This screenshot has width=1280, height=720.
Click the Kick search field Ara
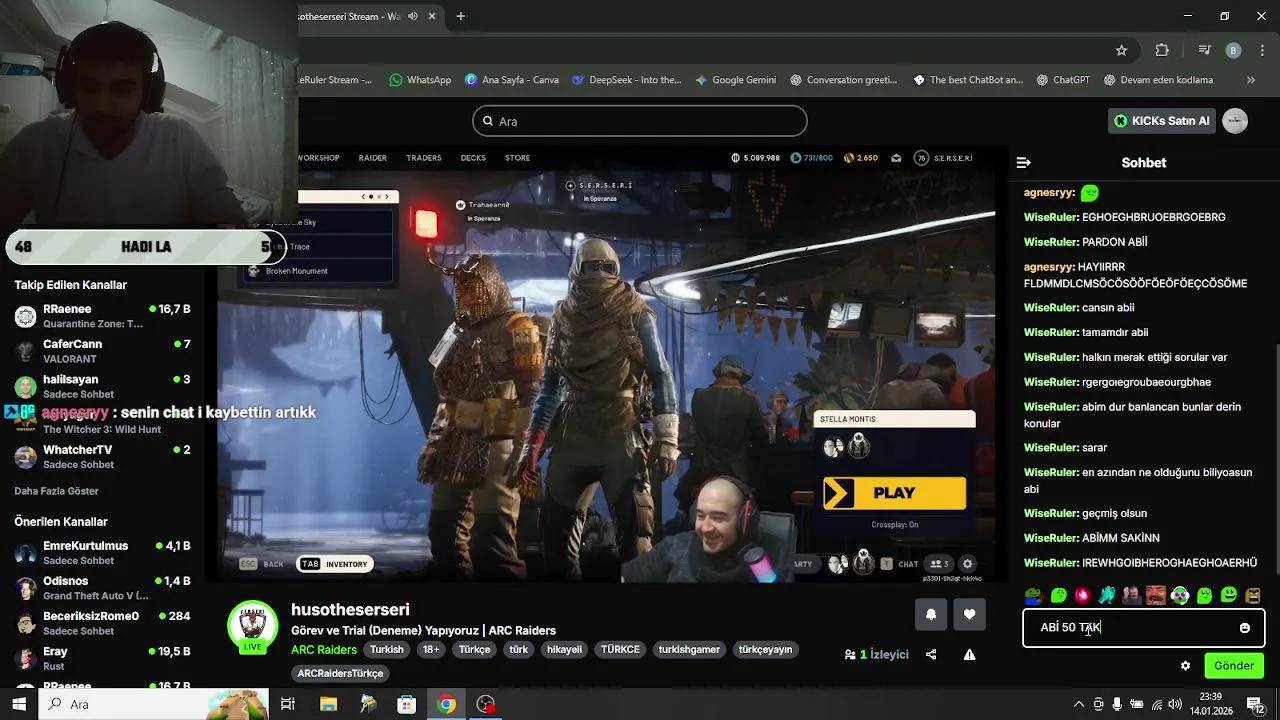click(640, 121)
